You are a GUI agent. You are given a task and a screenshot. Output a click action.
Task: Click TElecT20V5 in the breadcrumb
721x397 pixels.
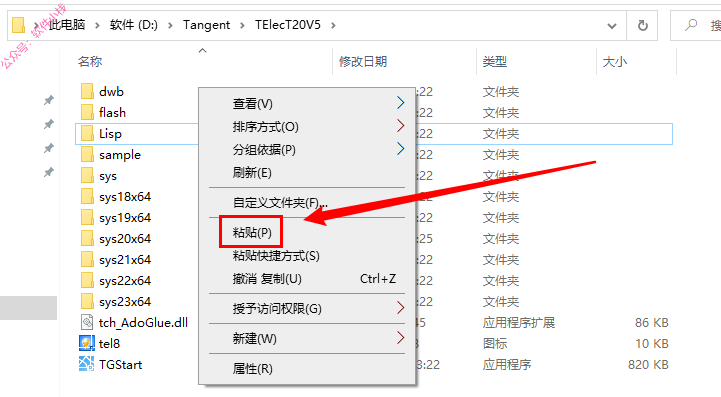(x=288, y=25)
